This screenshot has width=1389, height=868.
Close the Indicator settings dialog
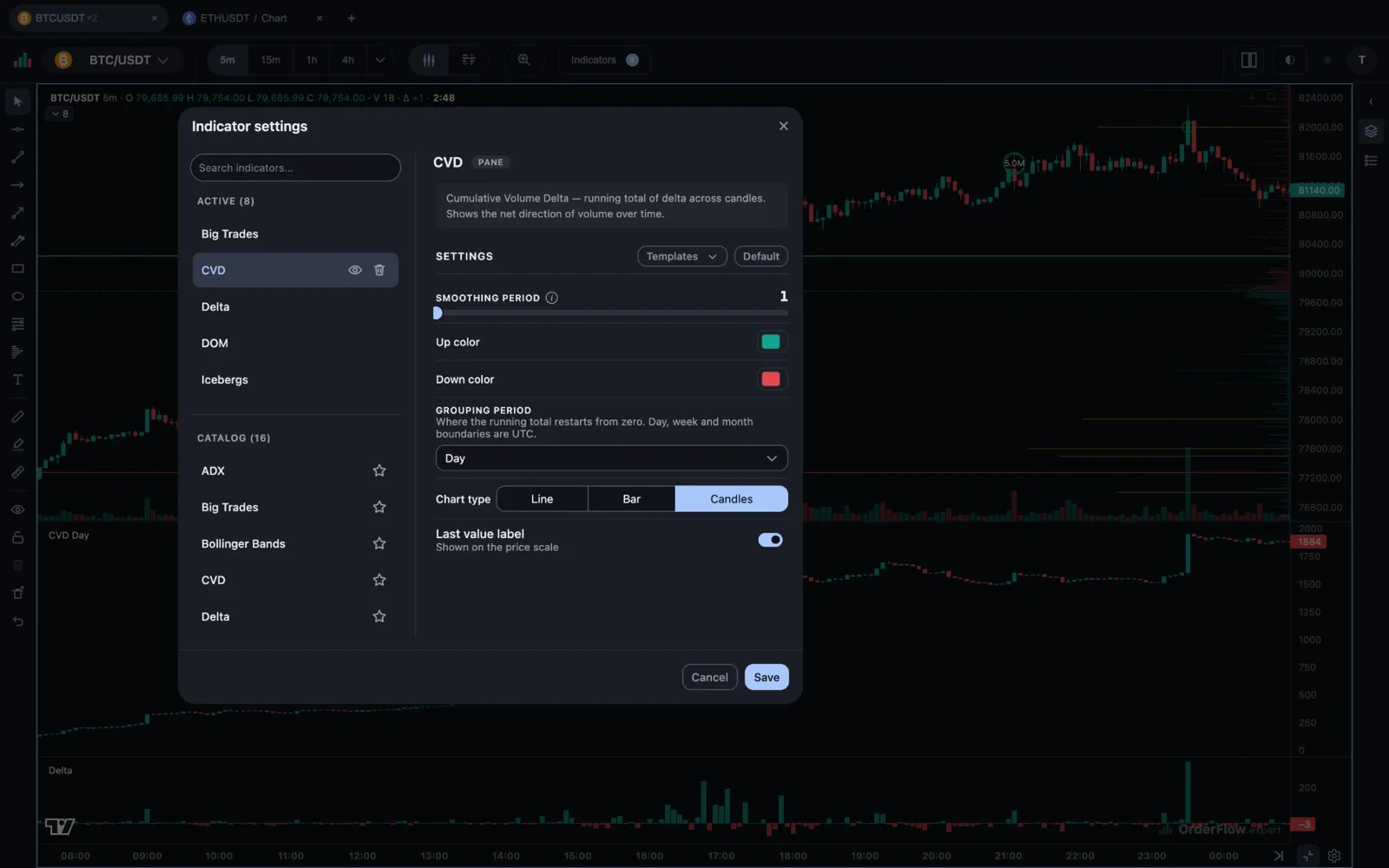[x=783, y=126]
